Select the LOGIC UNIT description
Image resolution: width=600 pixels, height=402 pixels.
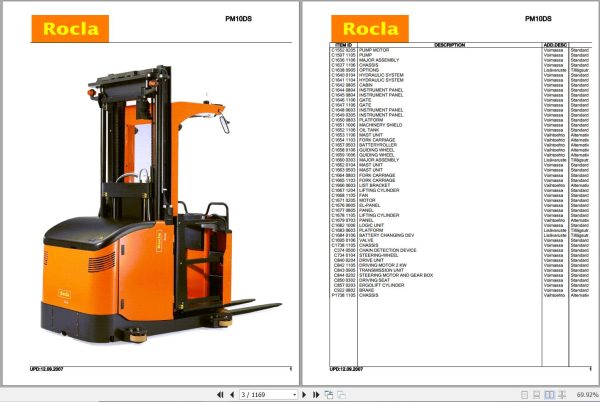(x=371, y=225)
